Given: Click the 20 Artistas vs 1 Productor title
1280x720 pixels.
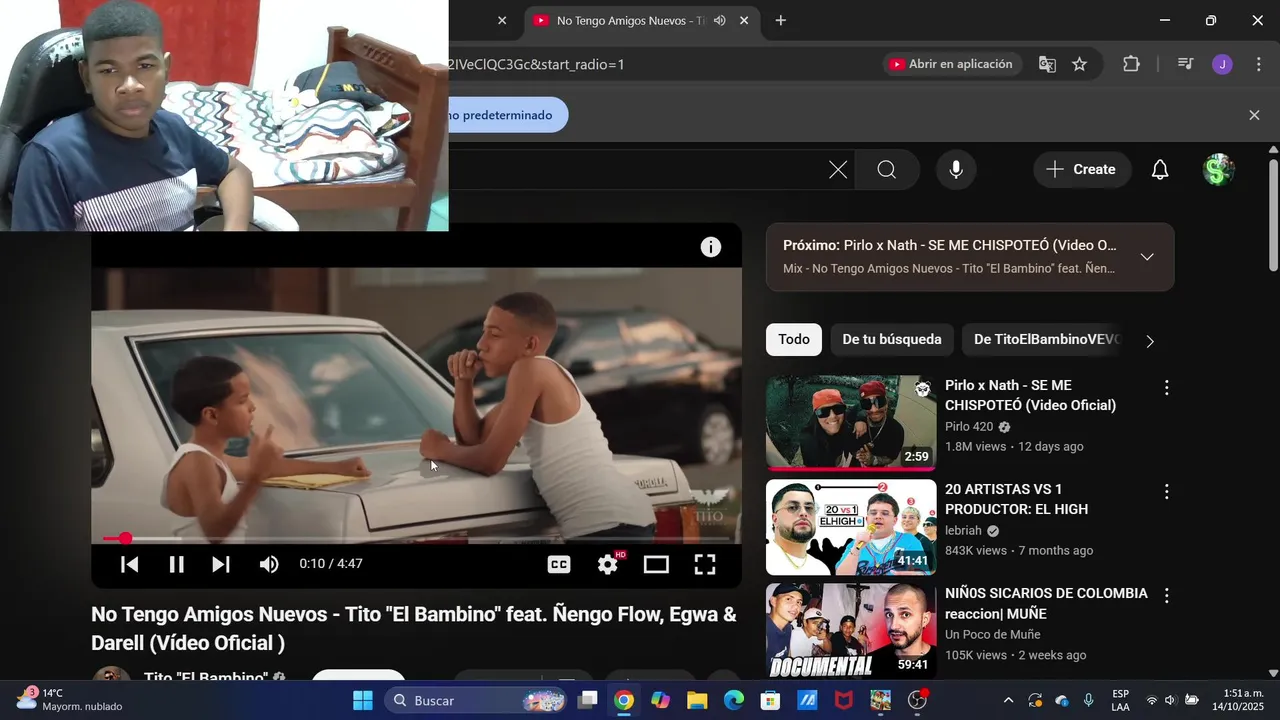Looking at the screenshot, I should point(1017,499).
